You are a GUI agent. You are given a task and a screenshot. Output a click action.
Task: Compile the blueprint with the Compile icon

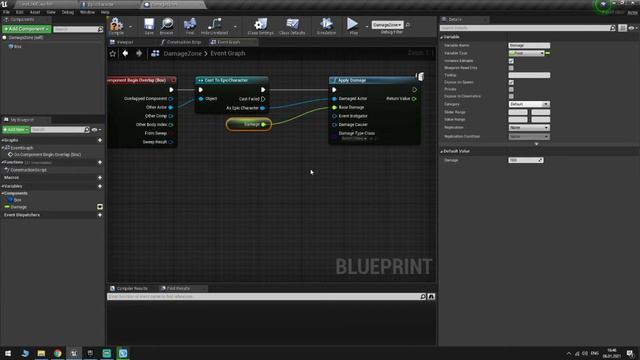point(116,25)
